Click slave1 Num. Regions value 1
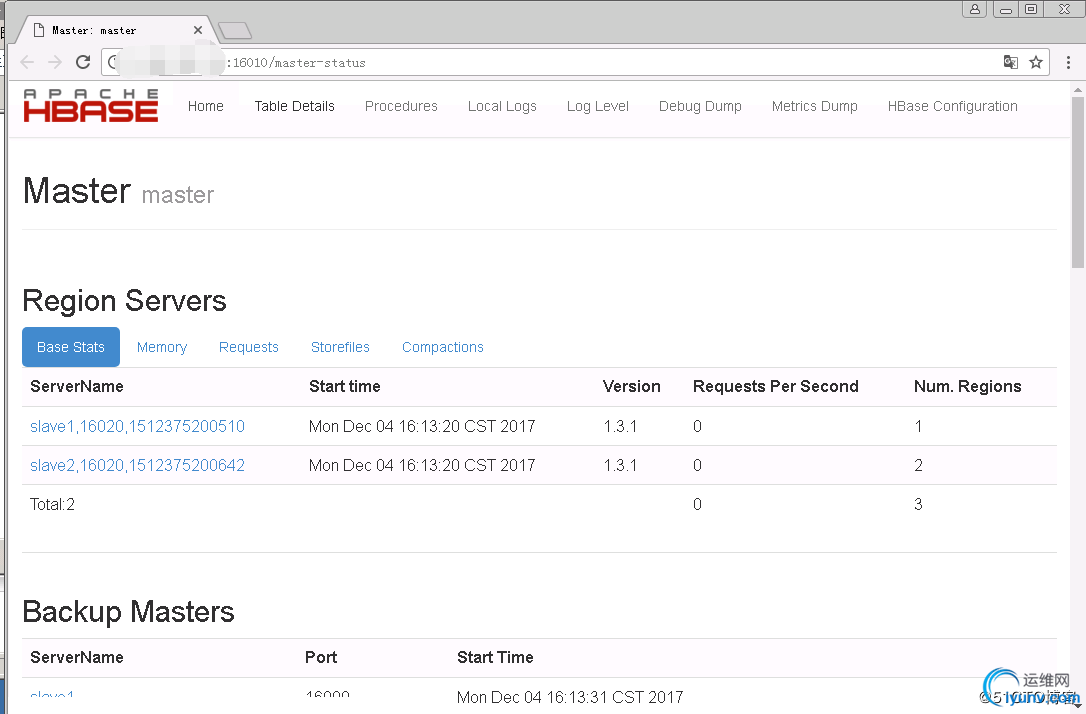 point(918,426)
